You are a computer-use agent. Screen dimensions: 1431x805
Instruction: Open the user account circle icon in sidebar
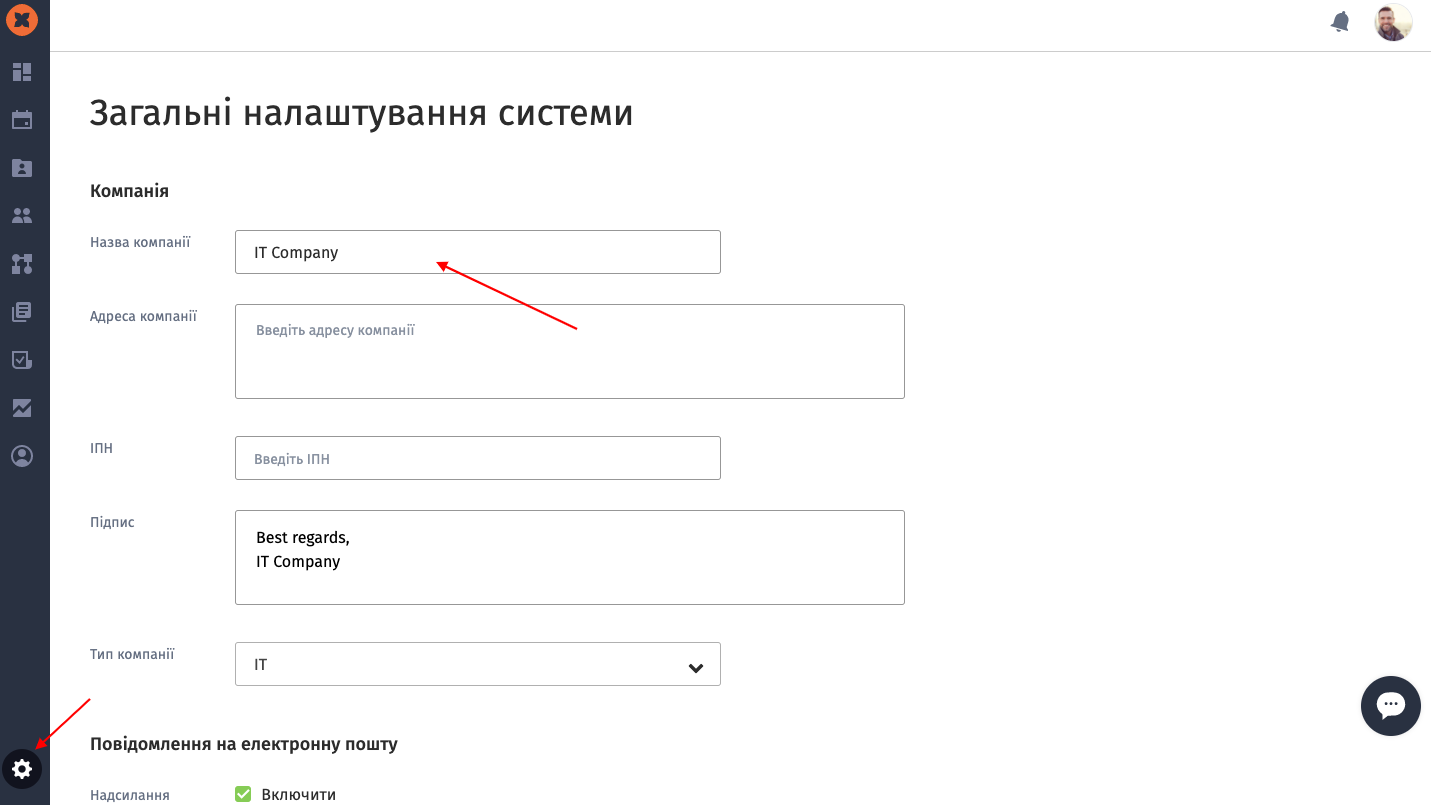(x=22, y=456)
